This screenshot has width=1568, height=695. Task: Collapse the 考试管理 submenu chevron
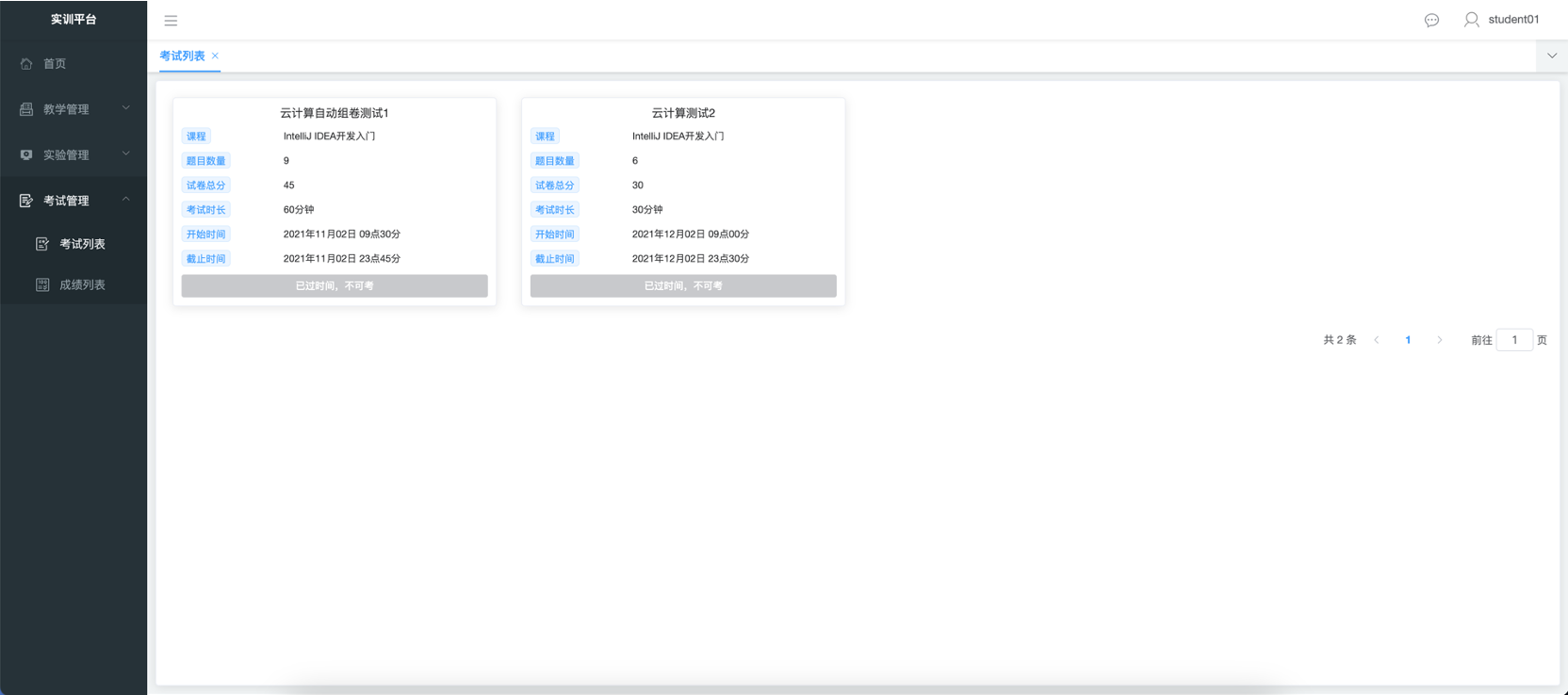pos(126,200)
